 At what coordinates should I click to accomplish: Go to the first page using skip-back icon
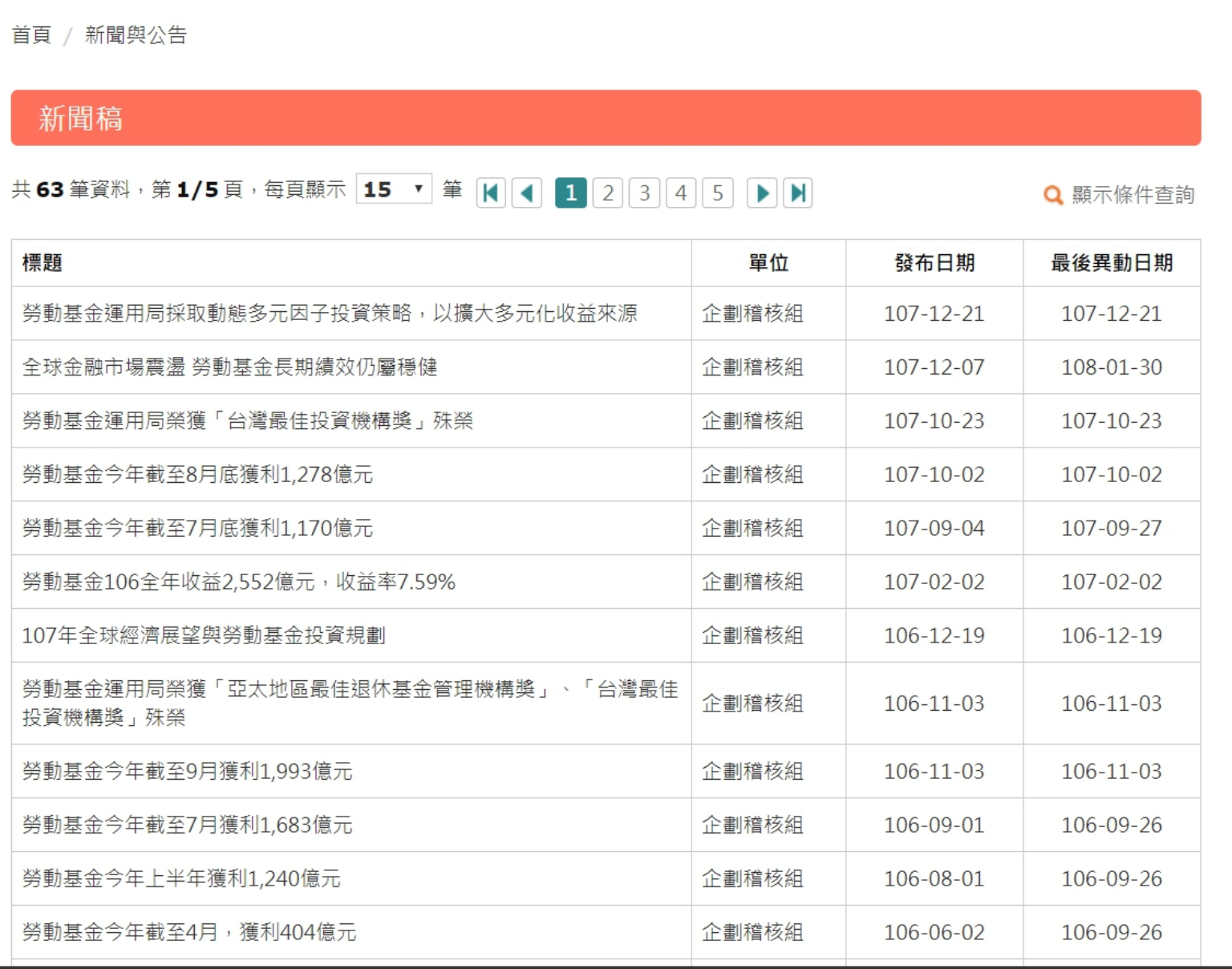click(491, 193)
